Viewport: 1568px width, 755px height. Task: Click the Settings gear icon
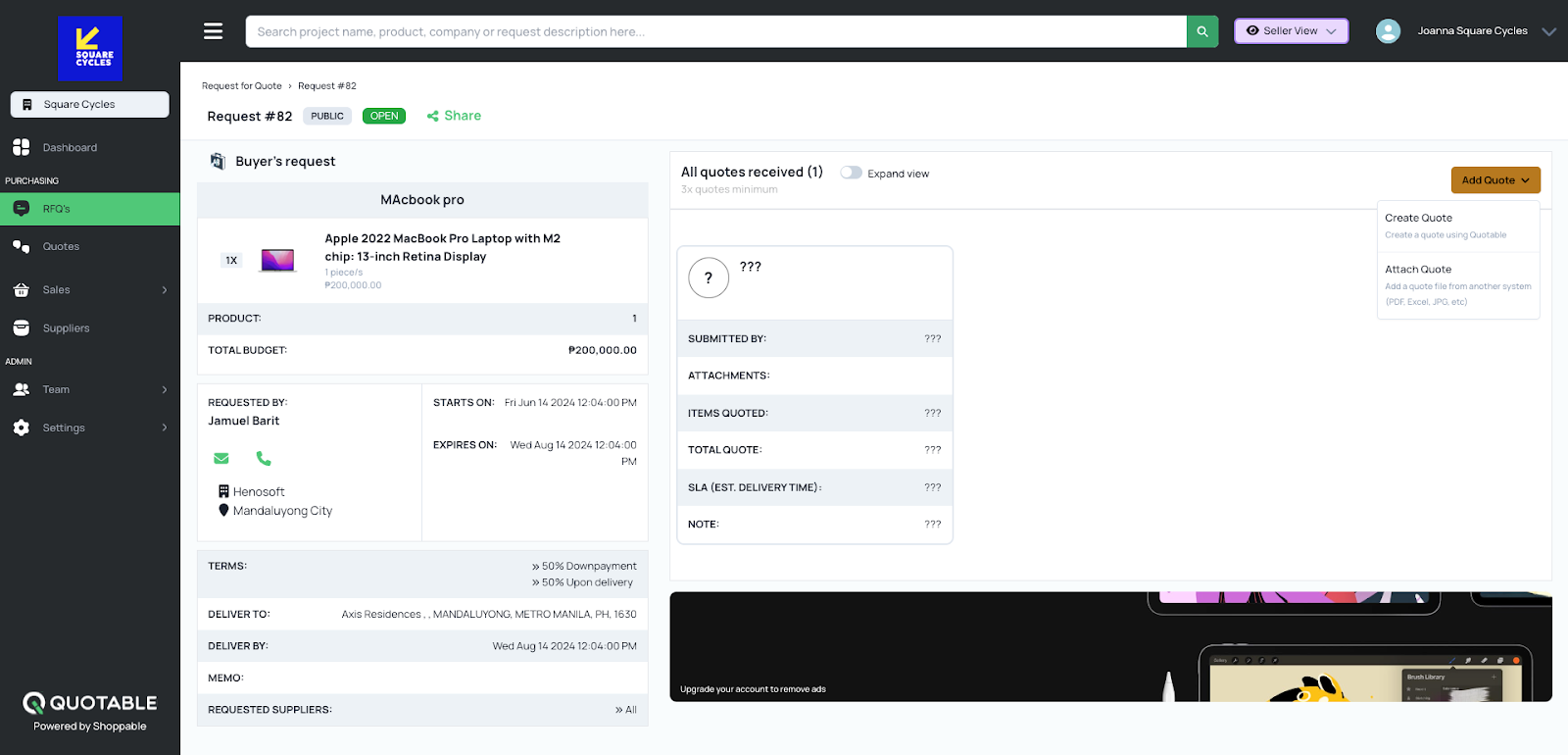[x=22, y=428]
